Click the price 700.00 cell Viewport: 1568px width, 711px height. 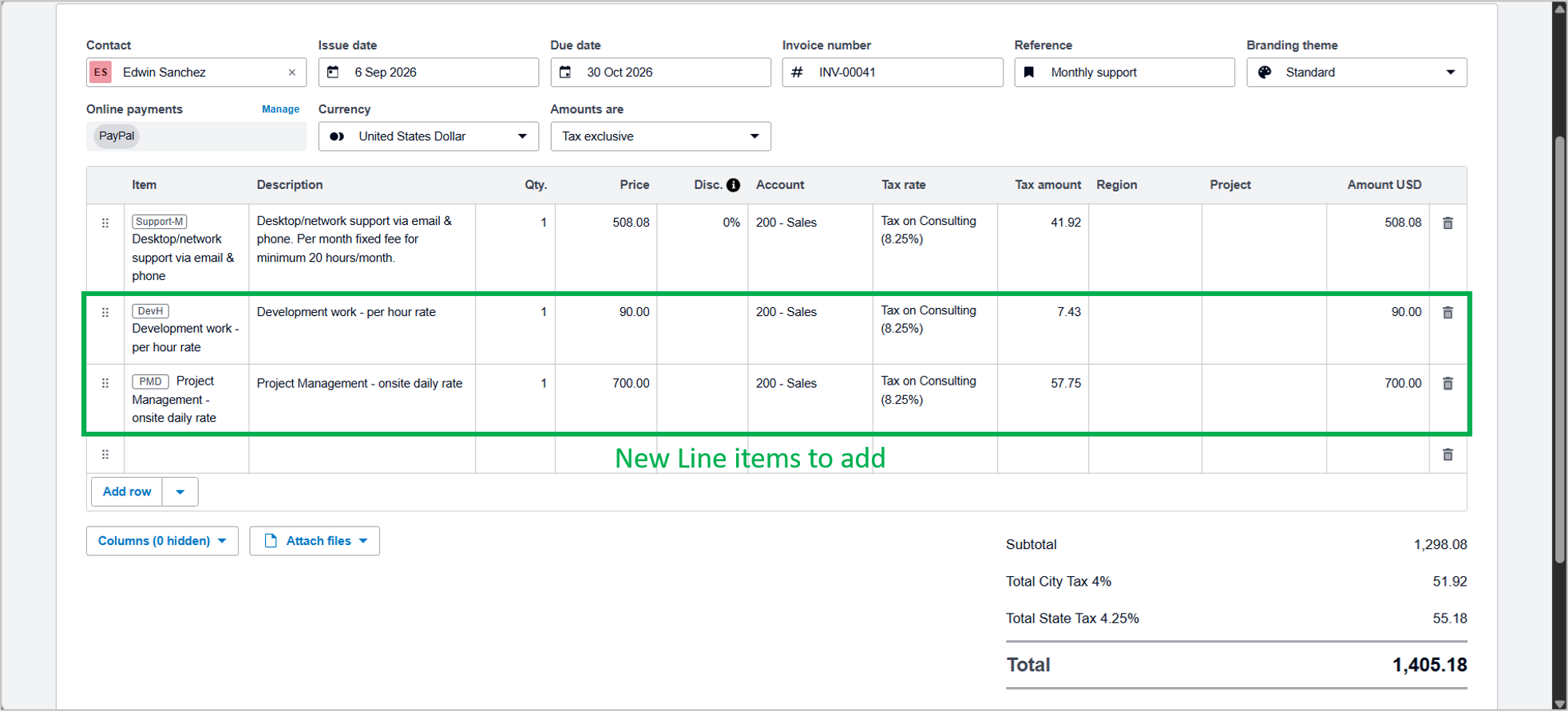point(606,399)
